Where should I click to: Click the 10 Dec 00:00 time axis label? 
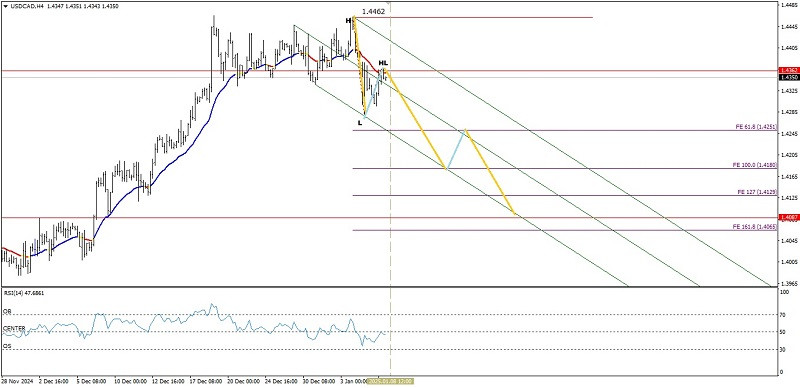pyautogui.click(x=131, y=381)
